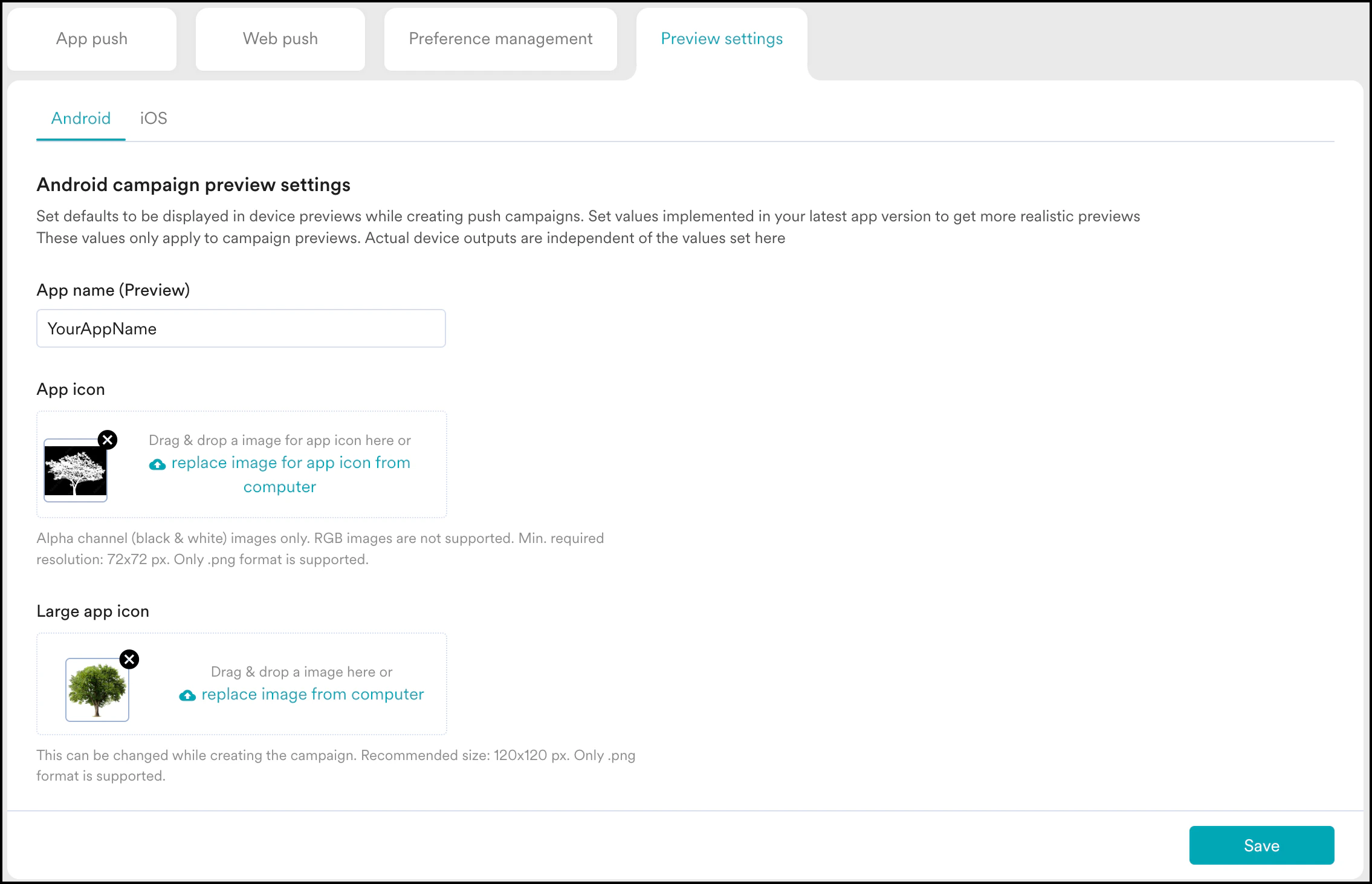This screenshot has width=1372, height=884.
Task: Remove the large app icon tree image
Action: point(129,659)
